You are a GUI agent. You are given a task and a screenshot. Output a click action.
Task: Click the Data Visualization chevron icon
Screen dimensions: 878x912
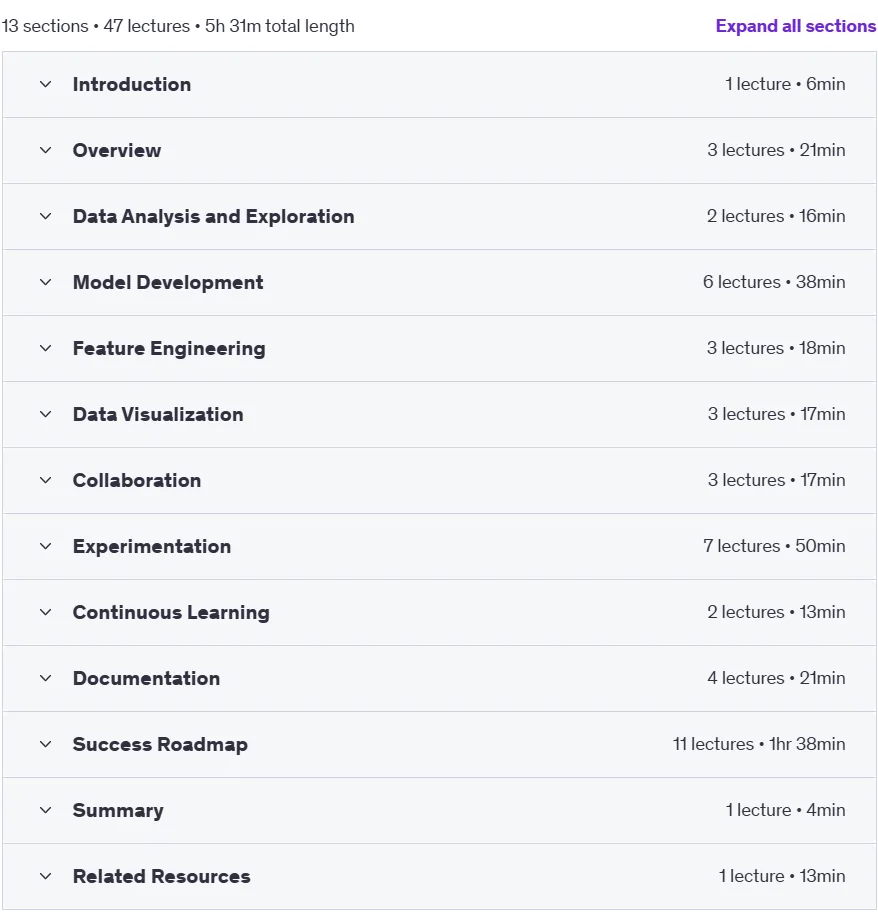45,414
